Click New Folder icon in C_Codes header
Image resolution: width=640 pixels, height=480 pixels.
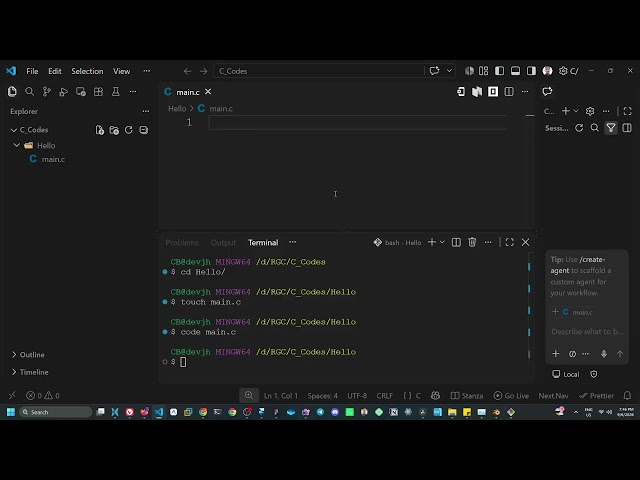tap(114, 130)
